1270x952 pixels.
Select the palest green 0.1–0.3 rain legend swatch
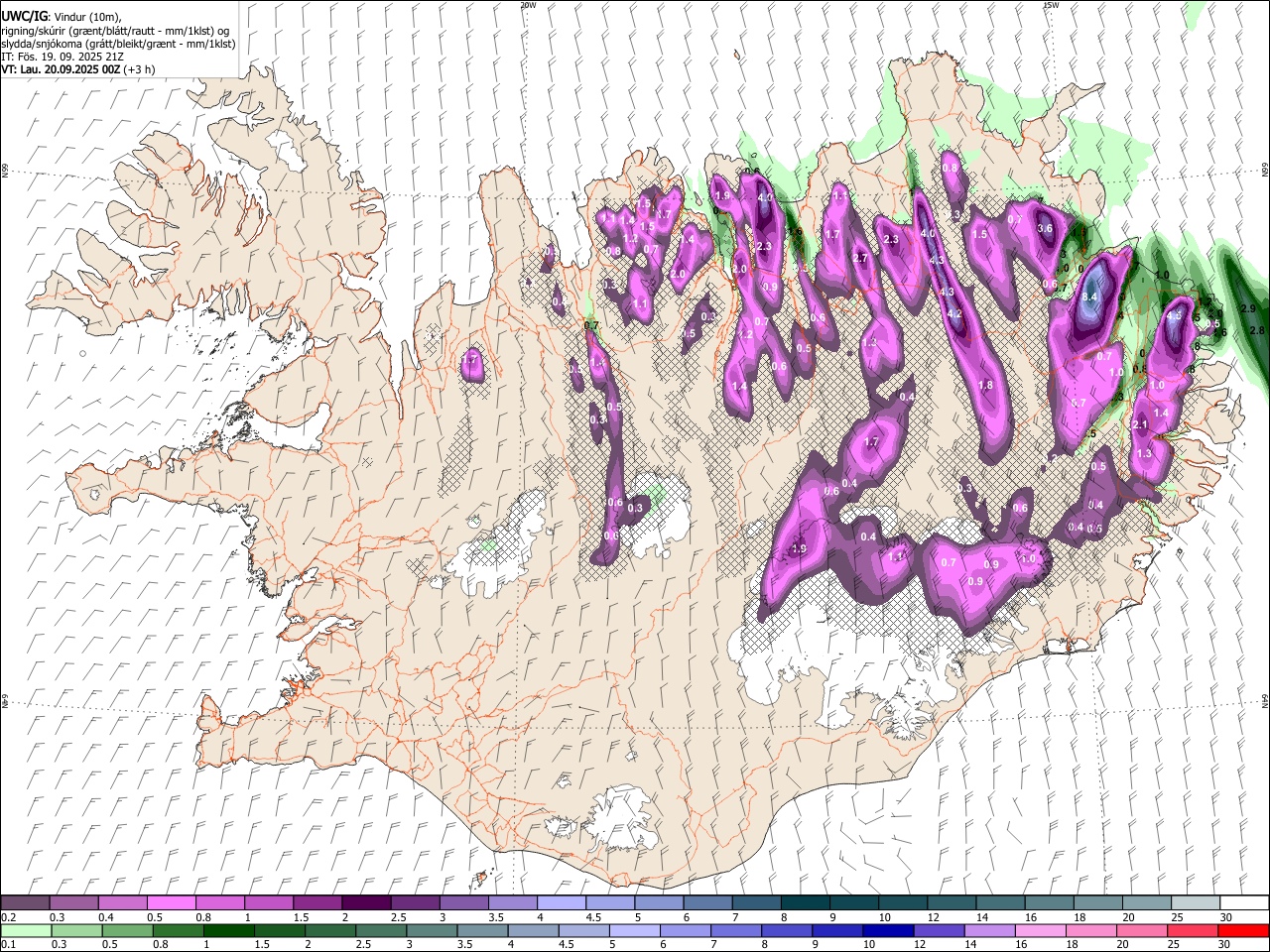pyautogui.click(x=25, y=930)
